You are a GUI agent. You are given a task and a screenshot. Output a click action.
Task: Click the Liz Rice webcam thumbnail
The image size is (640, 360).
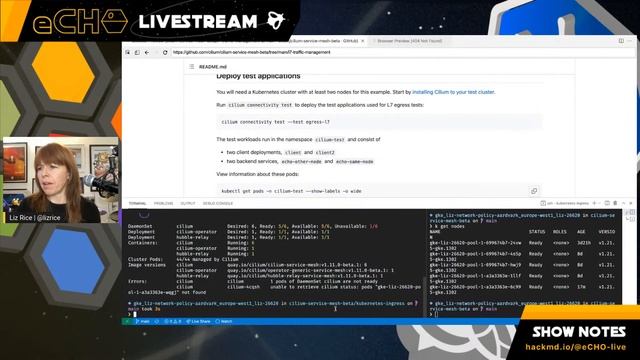pyautogui.click(x=60, y=180)
